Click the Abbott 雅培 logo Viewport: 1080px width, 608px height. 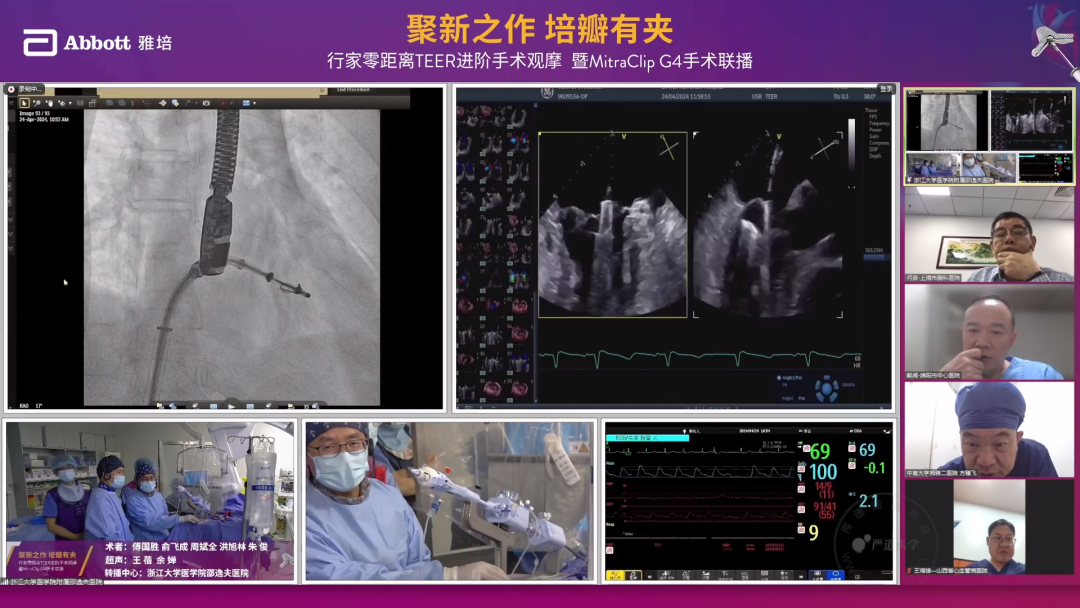[97, 43]
